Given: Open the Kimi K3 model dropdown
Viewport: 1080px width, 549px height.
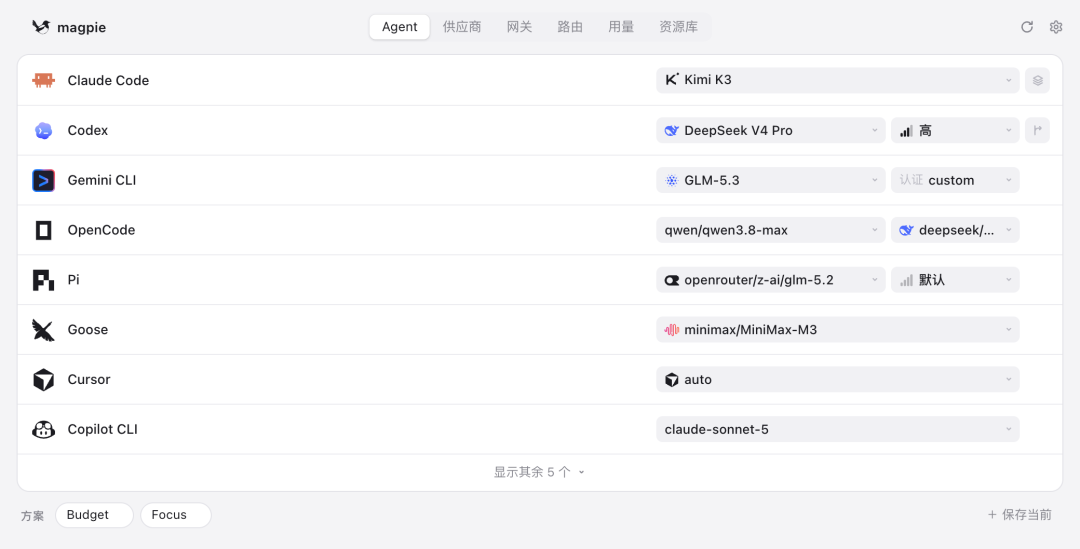Looking at the screenshot, I should point(838,81).
